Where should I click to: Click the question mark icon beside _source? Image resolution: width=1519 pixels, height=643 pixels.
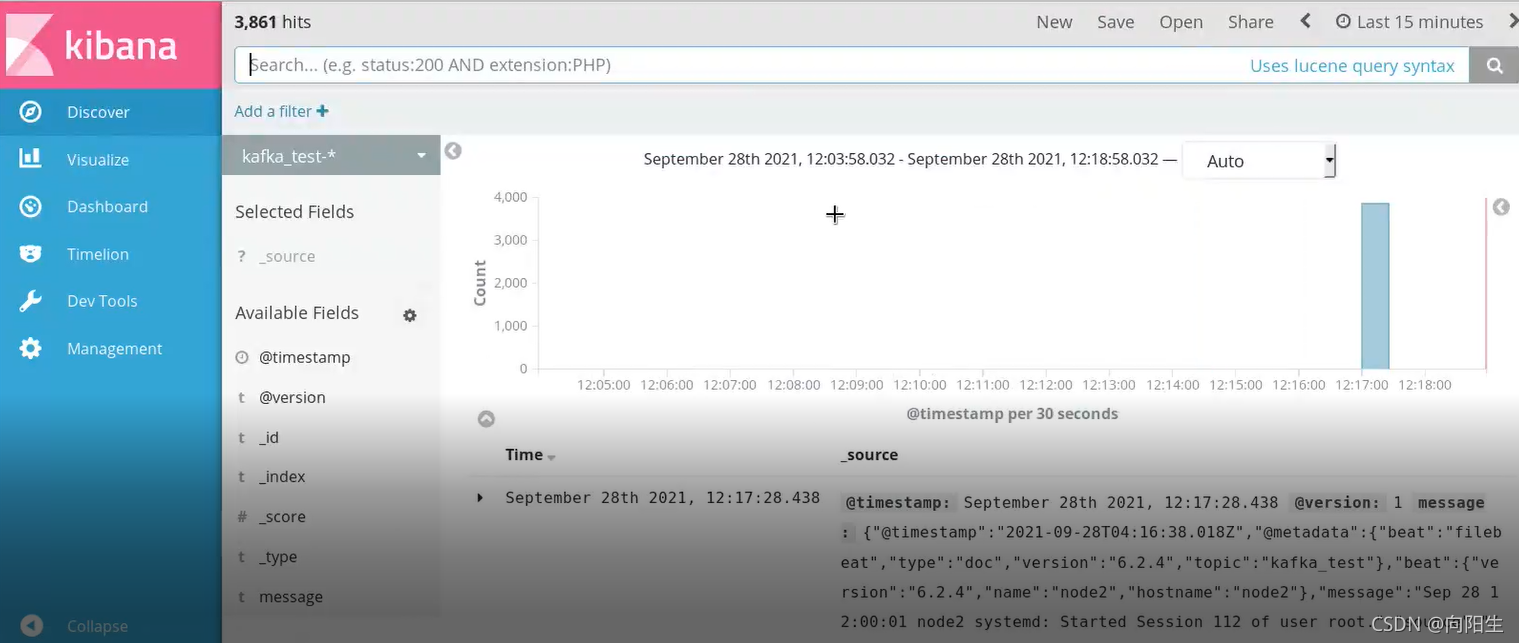[241, 256]
